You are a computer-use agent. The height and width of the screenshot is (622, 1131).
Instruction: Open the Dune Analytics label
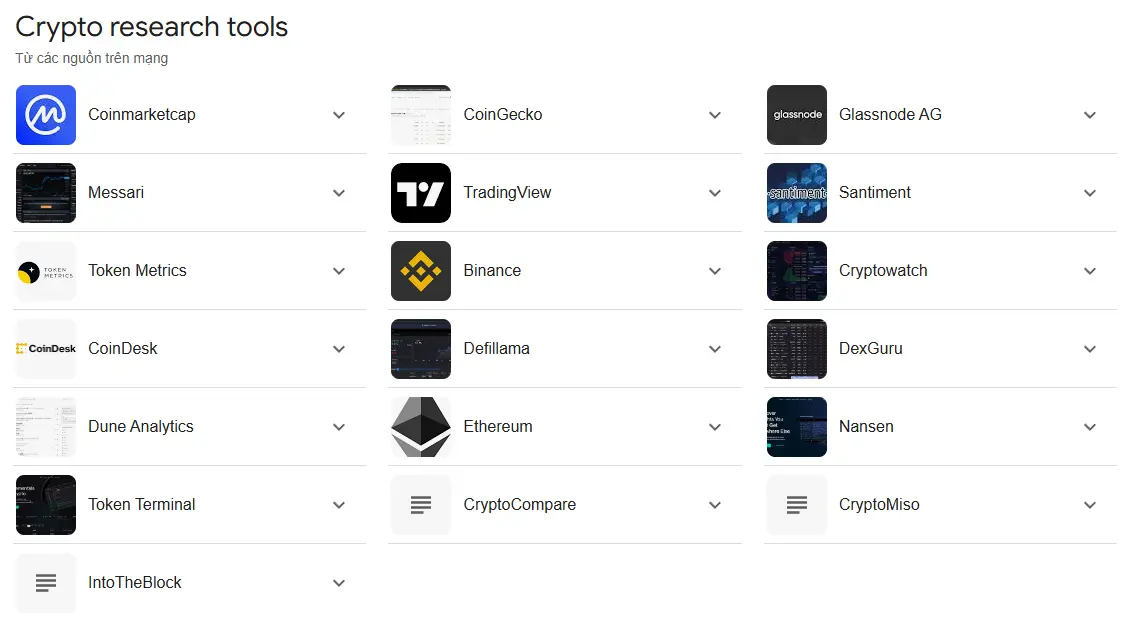[141, 427]
